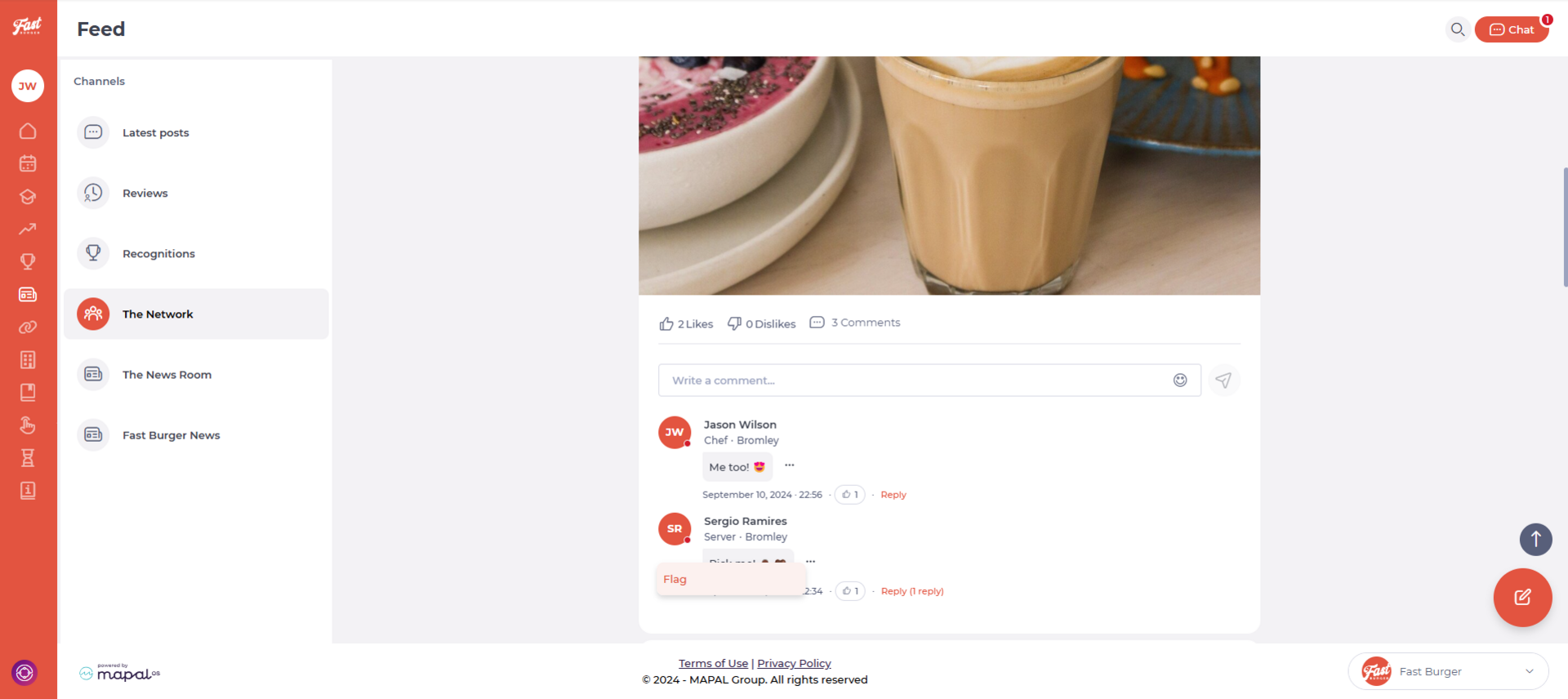Toggle like on the post (2 Likes)
Image resolution: width=1568 pixels, height=699 pixels.
tap(686, 323)
